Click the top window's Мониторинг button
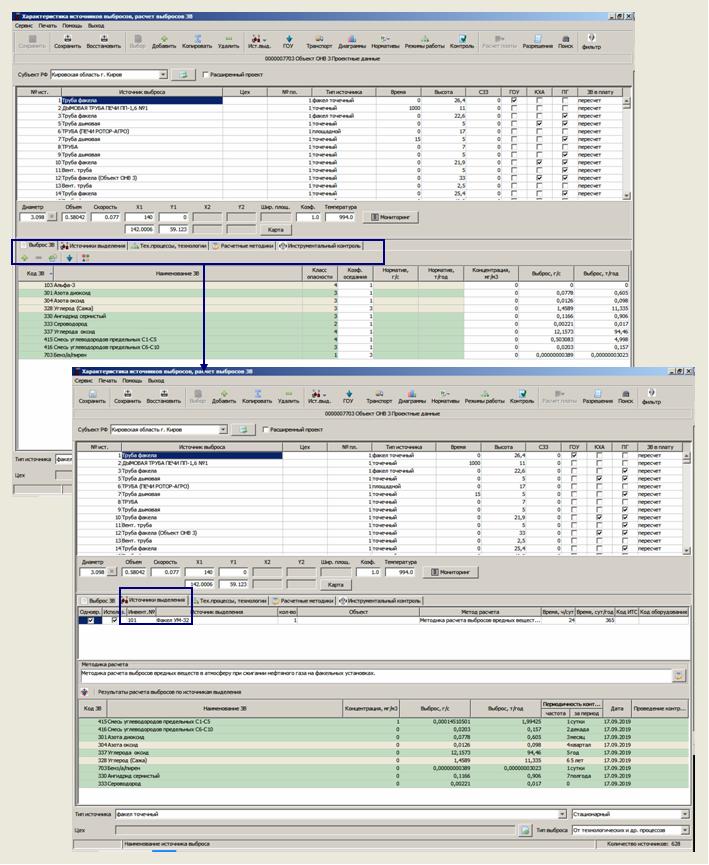This screenshot has width=709, height=865. [x=390, y=216]
